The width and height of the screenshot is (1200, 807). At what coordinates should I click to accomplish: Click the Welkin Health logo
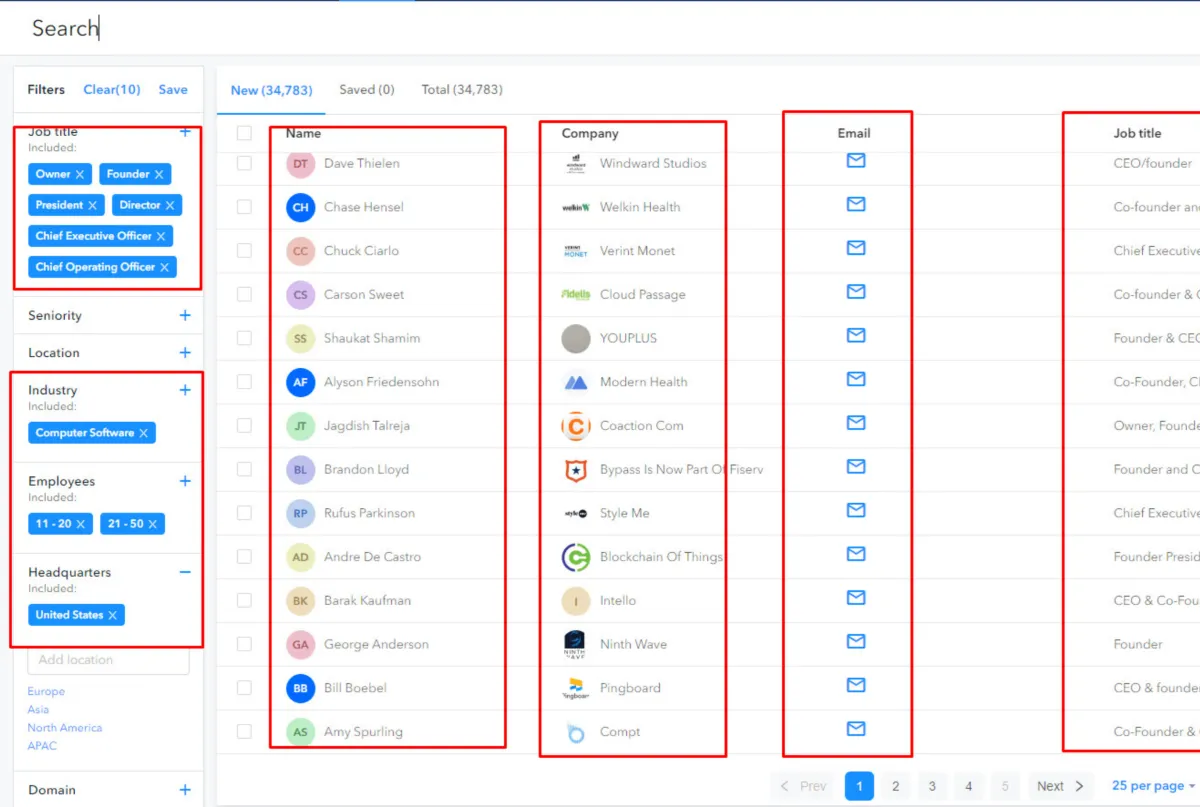click(576, 208)
